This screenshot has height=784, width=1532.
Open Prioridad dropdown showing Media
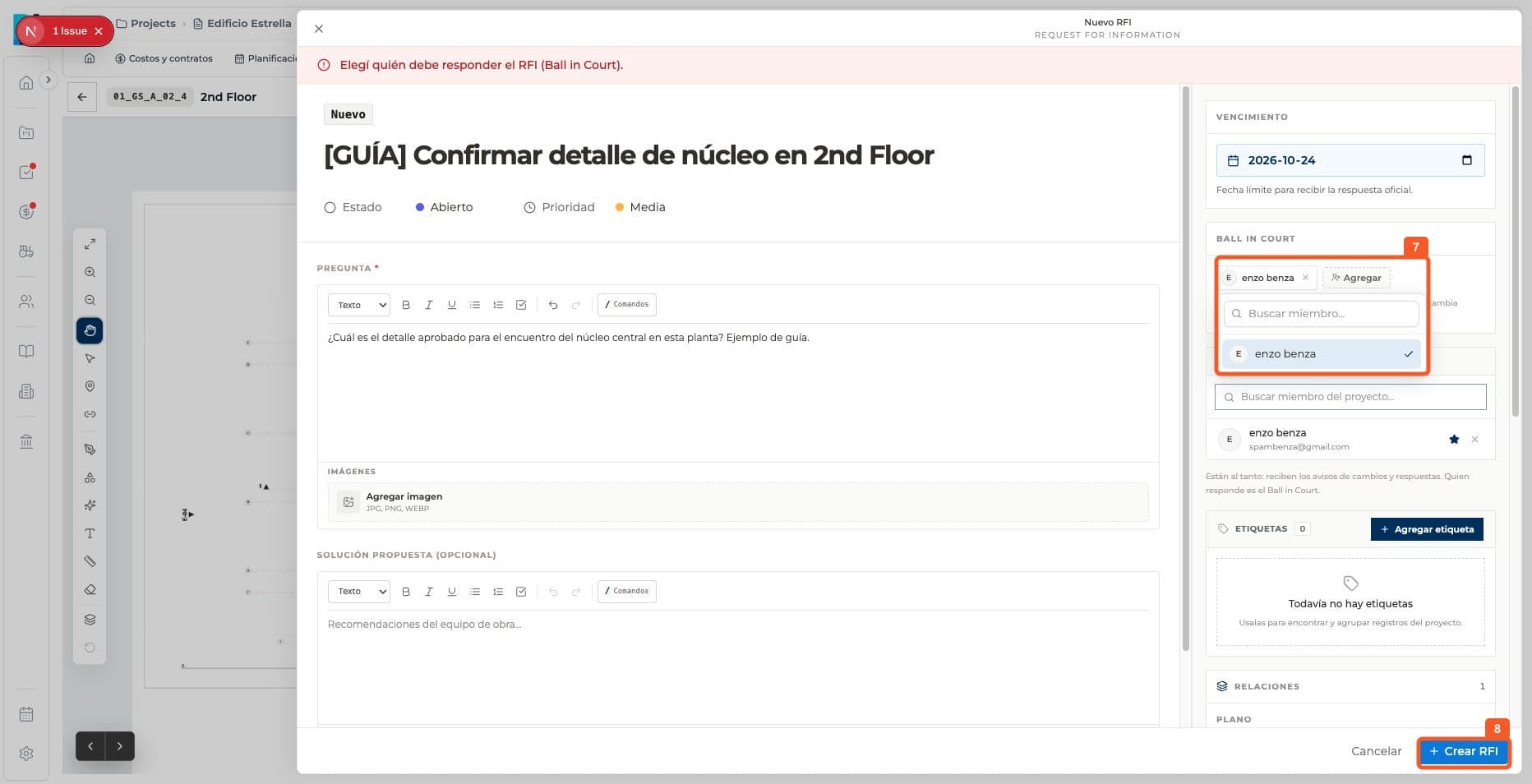640,207
